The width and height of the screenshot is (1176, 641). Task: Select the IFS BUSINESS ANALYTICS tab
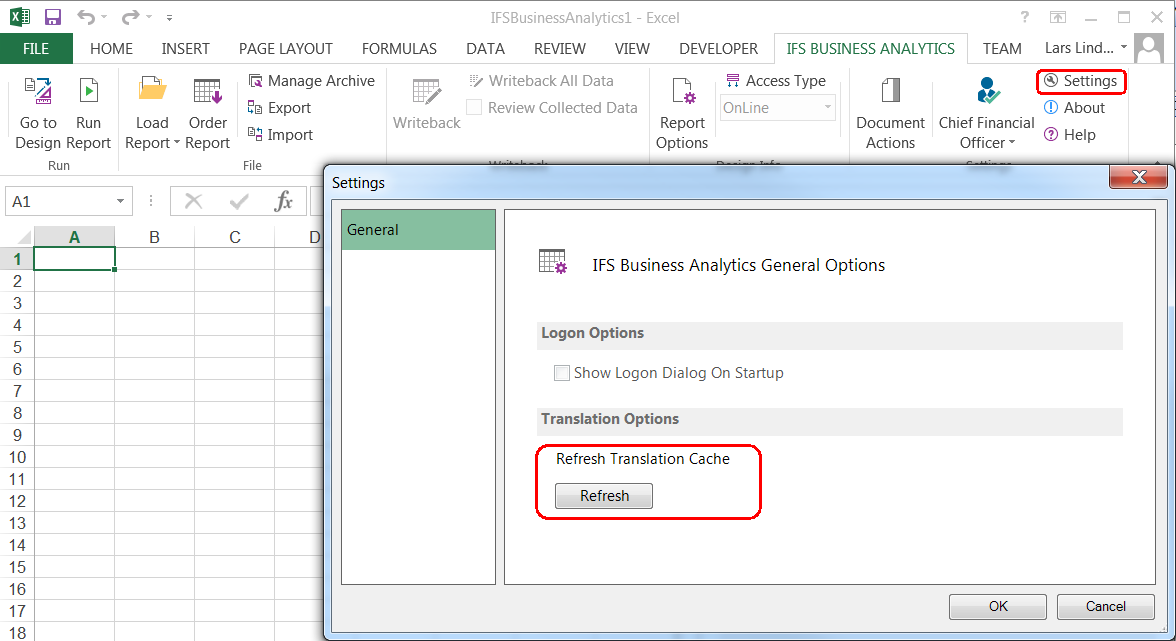871,49
